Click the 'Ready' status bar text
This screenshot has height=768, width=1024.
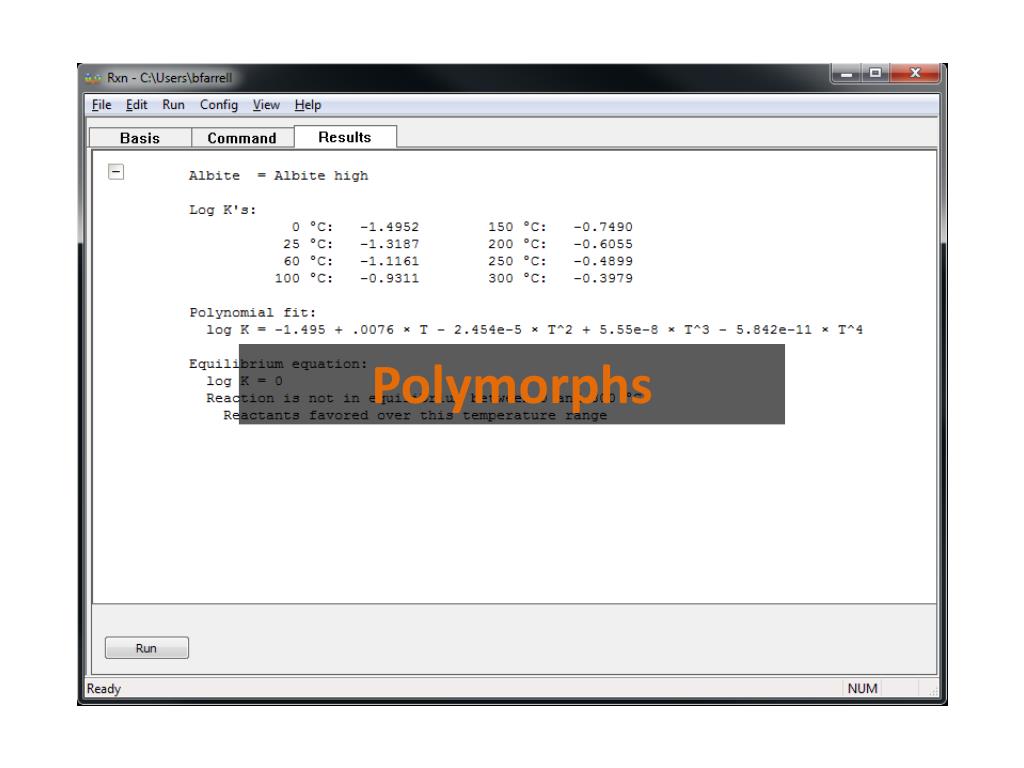point(104,688)
